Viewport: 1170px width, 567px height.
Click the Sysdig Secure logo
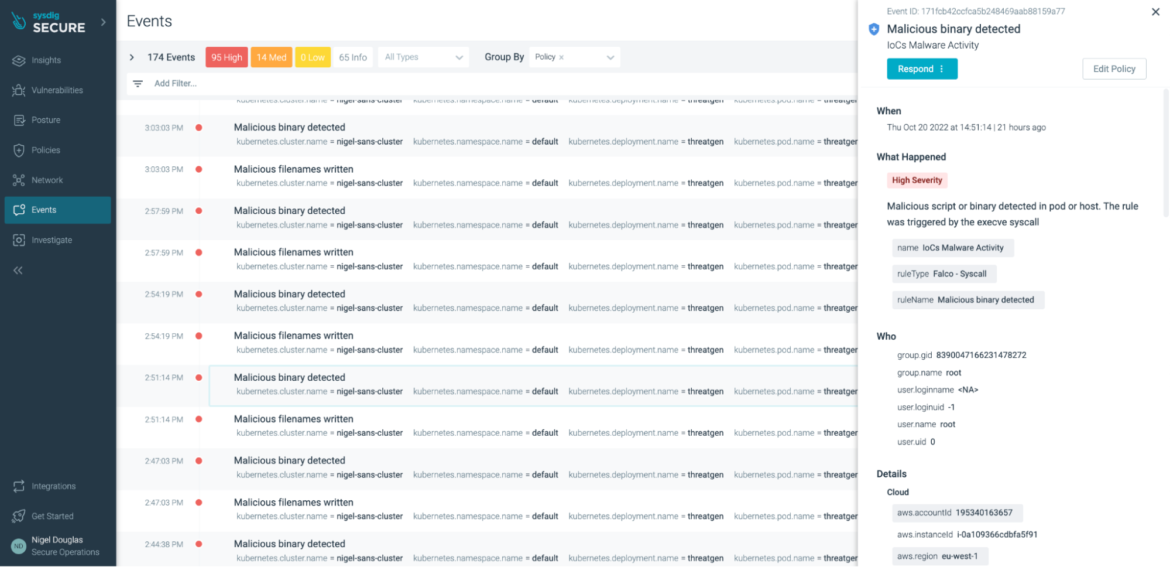tap(49, 22)
